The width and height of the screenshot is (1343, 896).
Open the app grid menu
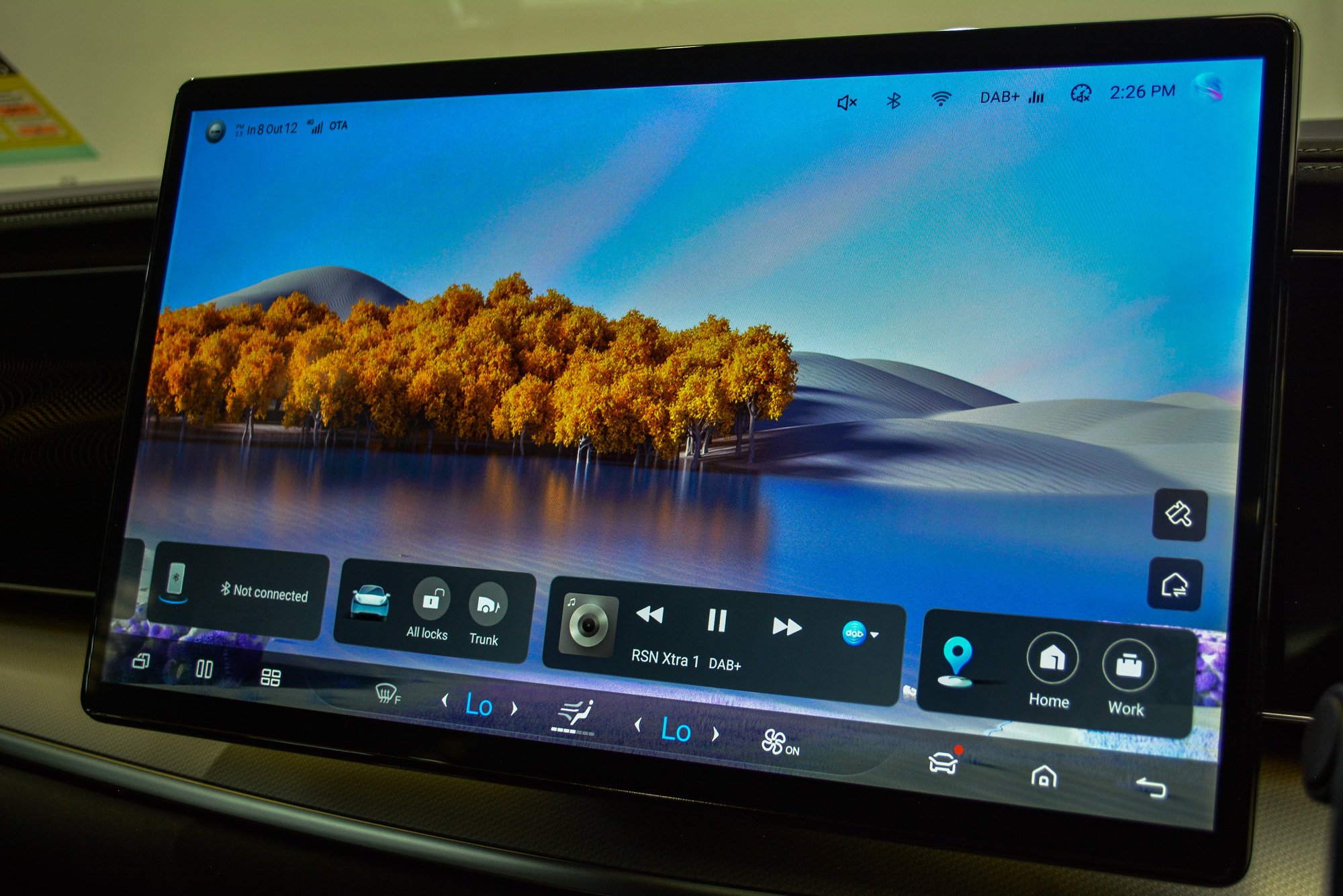(x=270, y=678)
